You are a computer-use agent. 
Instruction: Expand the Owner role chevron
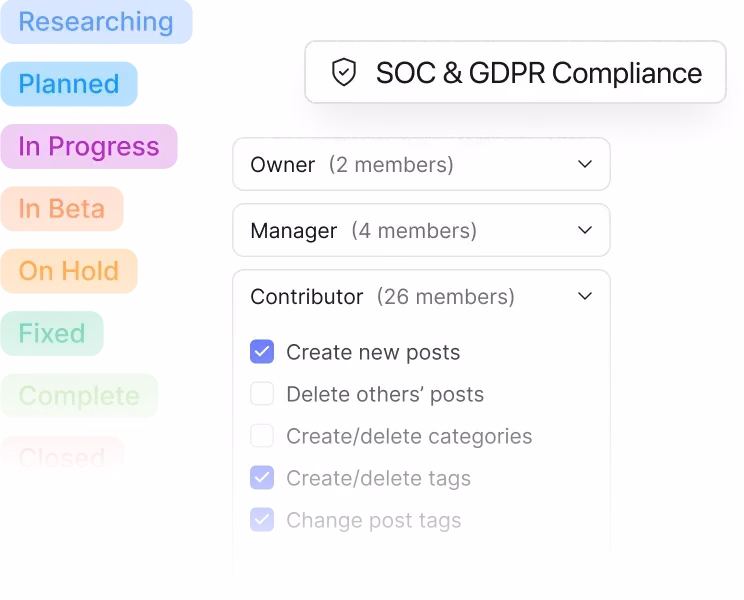(x=585, y=164)
